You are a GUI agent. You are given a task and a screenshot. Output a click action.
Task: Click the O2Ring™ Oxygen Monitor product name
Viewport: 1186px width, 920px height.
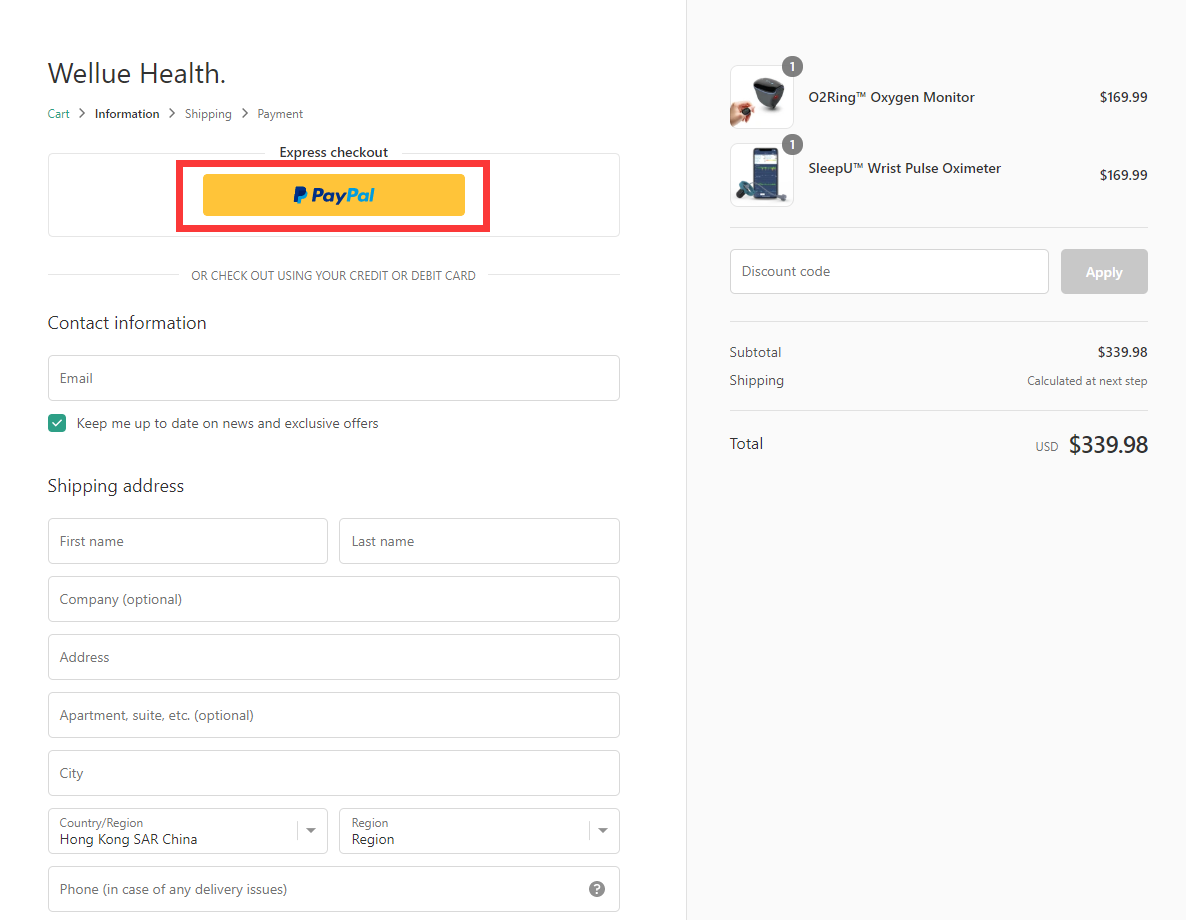tap(891, 97)
